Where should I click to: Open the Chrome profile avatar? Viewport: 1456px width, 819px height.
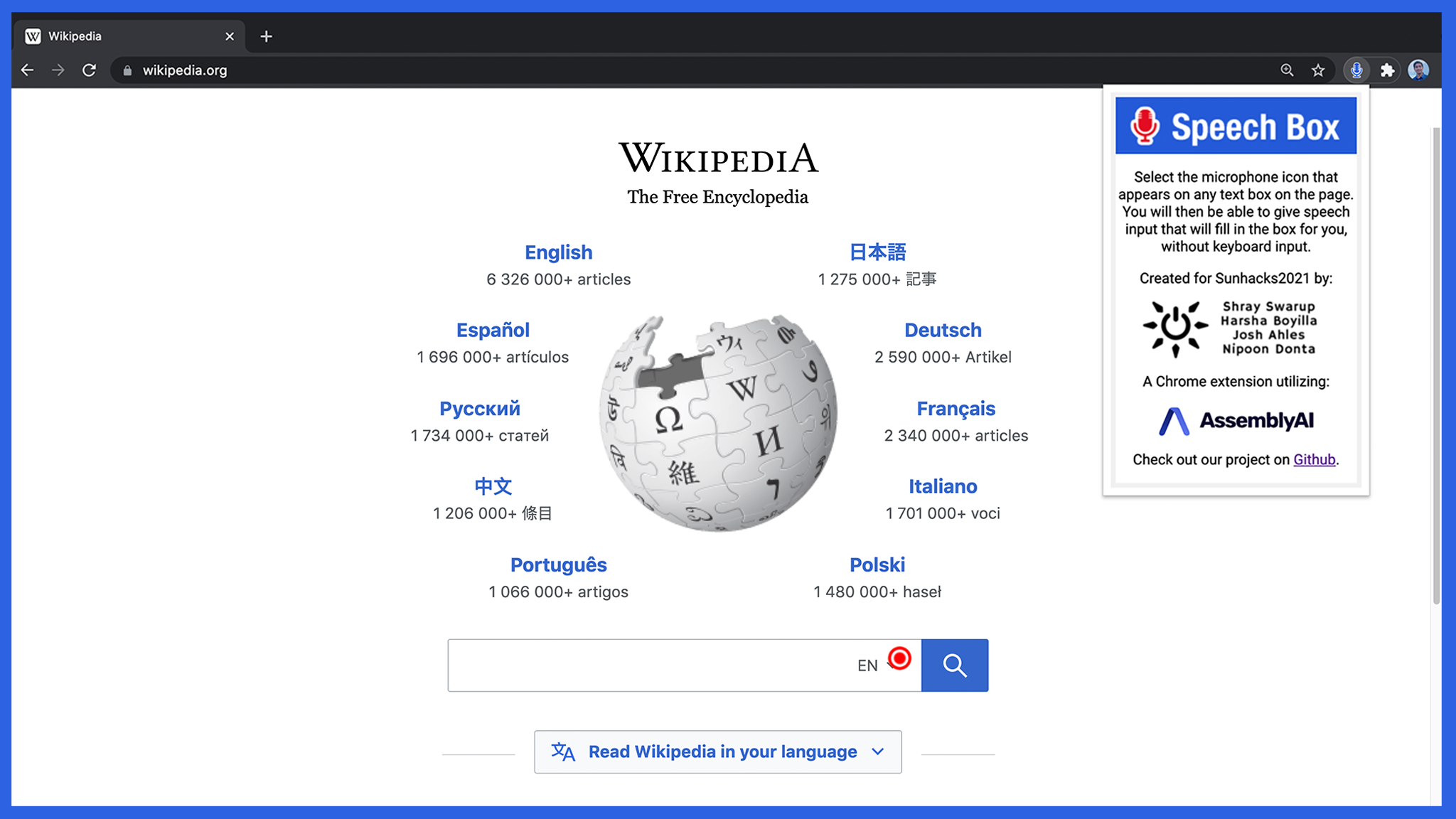1418,70
